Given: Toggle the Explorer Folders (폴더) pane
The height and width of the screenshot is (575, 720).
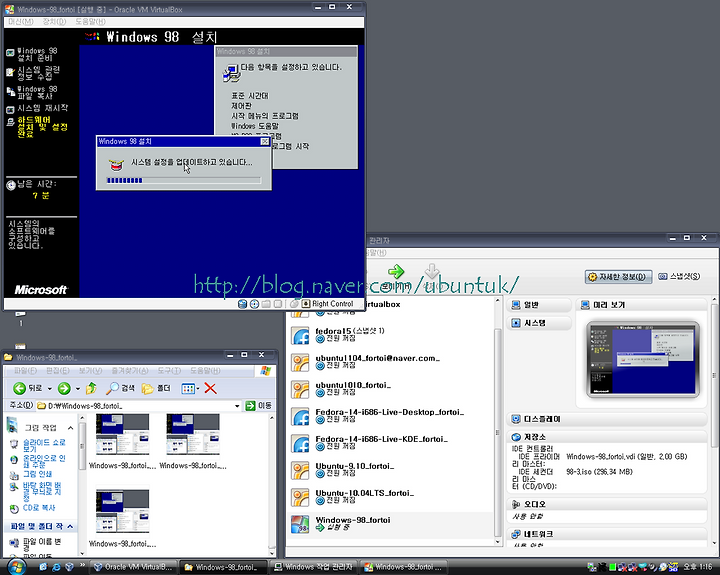Looking at the screenshot, I should (x=156, y=389).
